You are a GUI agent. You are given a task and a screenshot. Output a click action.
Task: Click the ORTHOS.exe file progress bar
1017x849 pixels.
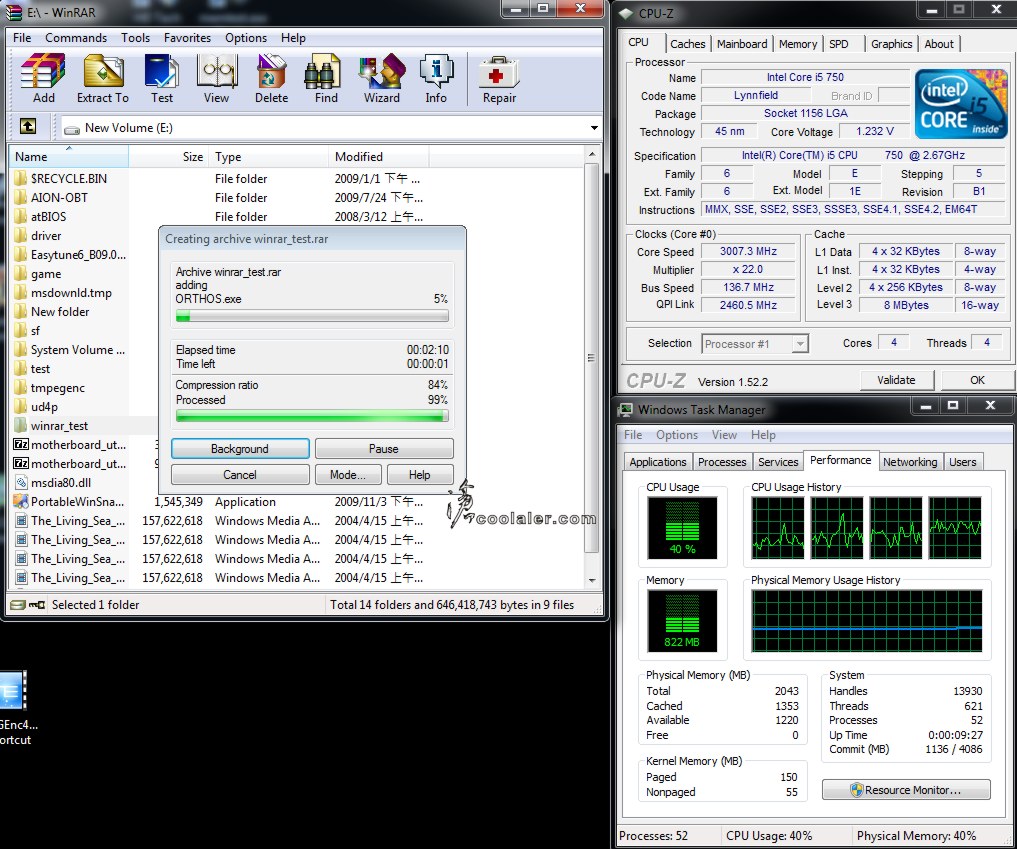coord(312,316)
